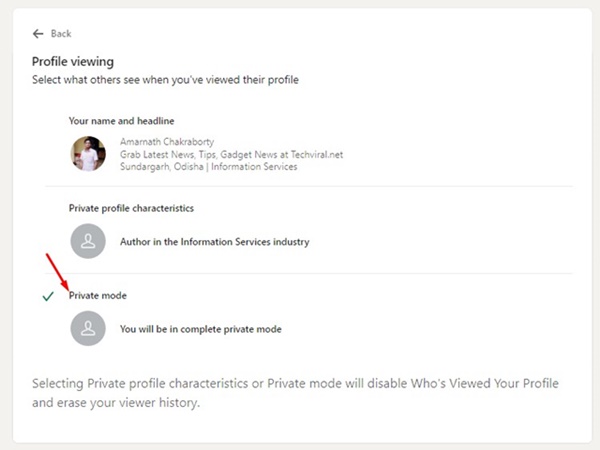Screen dimensions: 600x450
Task: Select 'Private profile characteristics' option
Action: pyautogui.click(x=131, y=208)
